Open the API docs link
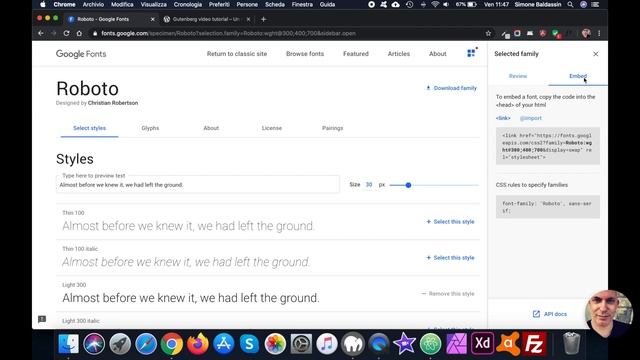This screenshot has height=360, width=640. coord(550,314)
